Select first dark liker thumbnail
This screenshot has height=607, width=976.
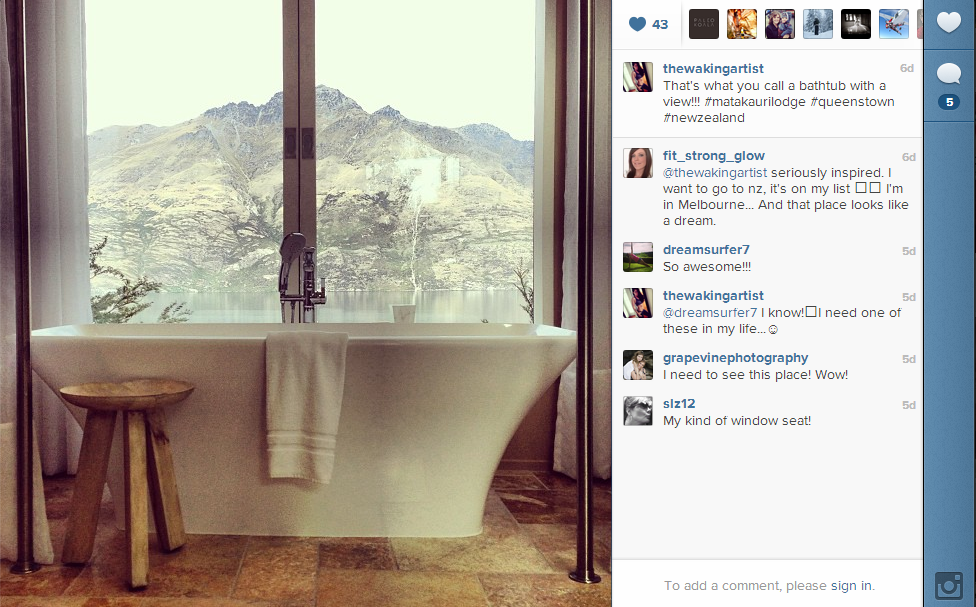(x=704, y=24)
